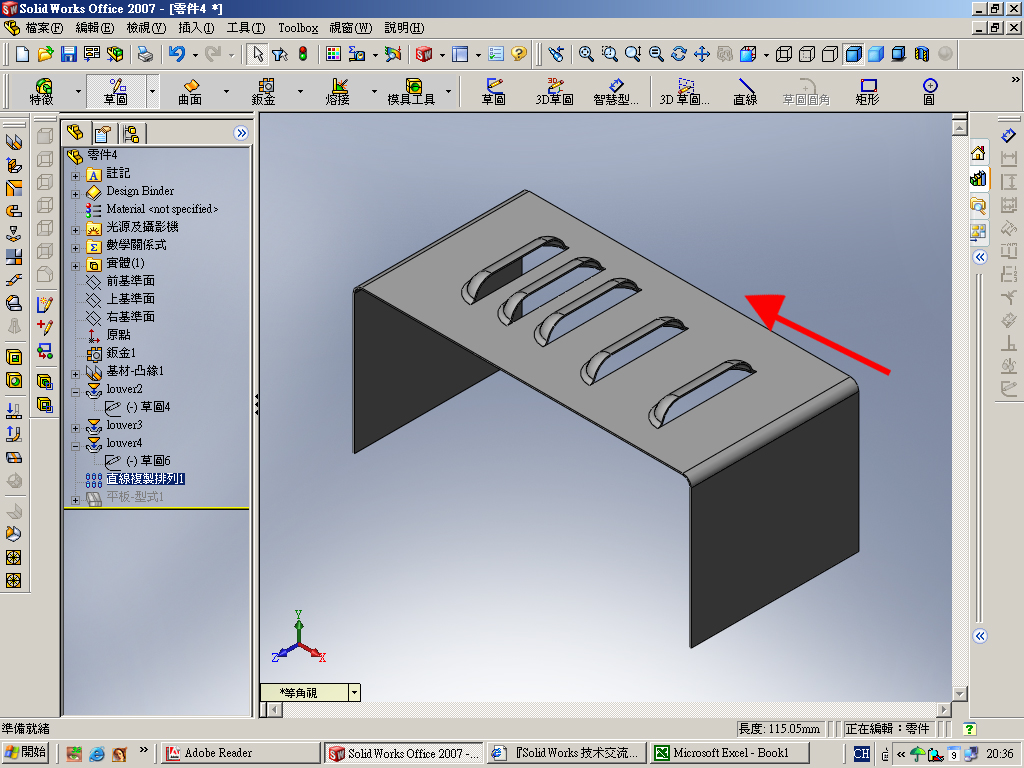Open dropdown arrow next to 熔接
This screenshot has height=768, width=1024.
(374, 91)
